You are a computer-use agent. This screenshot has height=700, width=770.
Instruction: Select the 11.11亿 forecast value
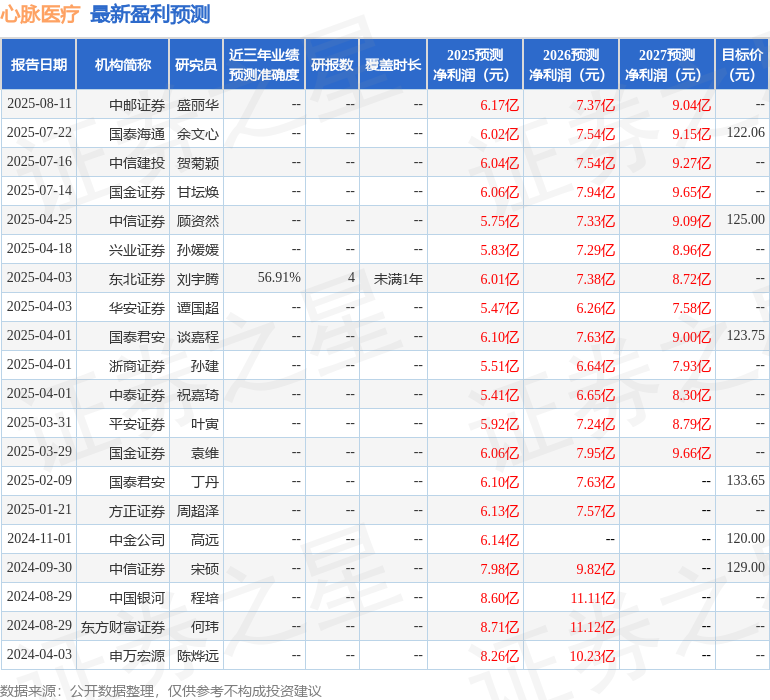[x=593, y=598]
